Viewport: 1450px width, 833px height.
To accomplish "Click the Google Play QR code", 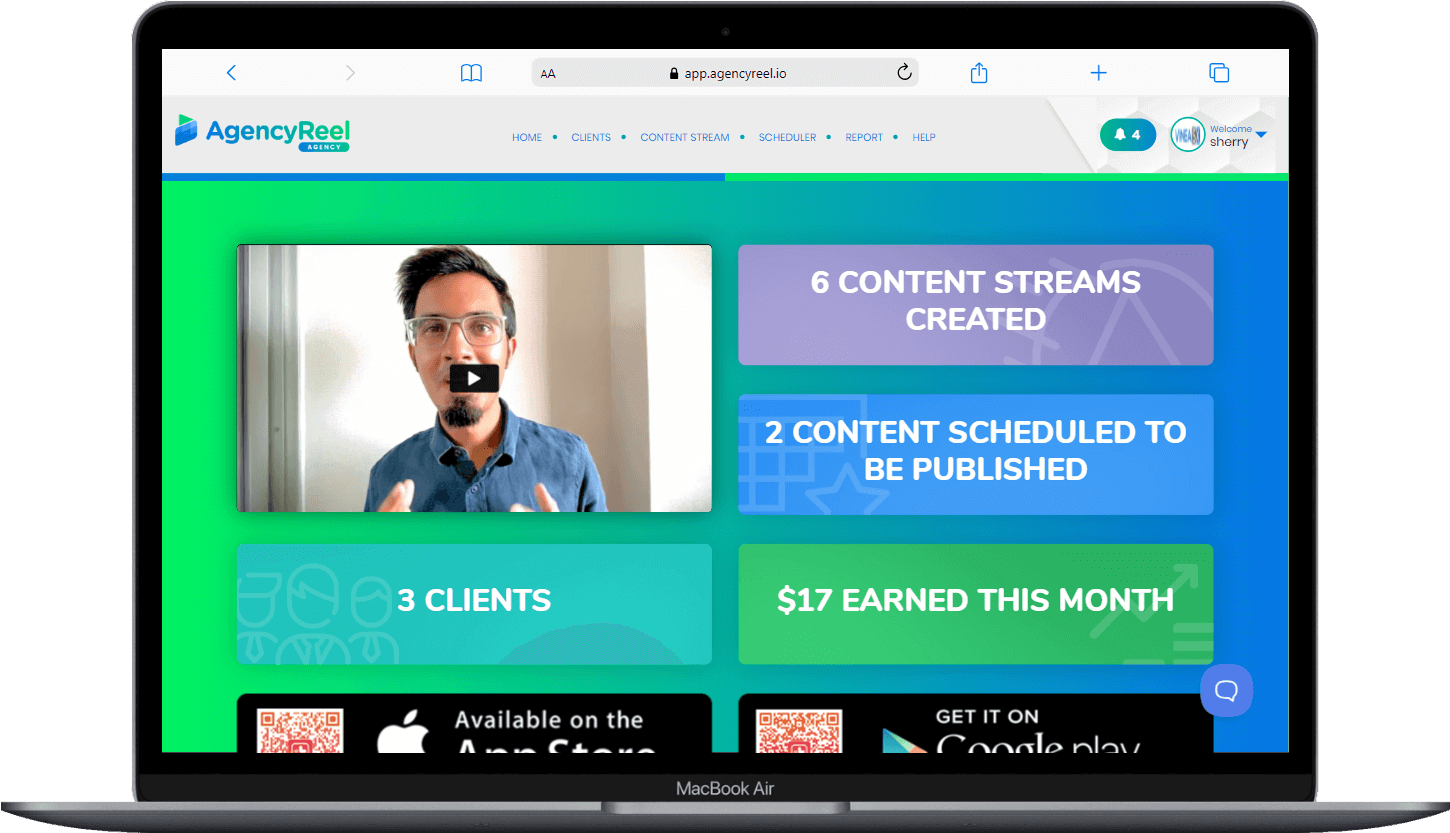I will (x=799, y=731).
